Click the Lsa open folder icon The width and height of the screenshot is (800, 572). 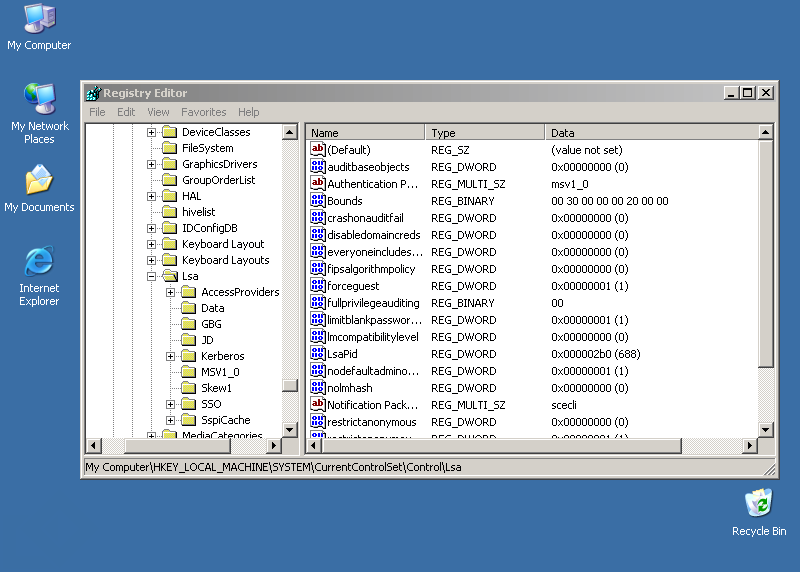click(x=170, y=276)
